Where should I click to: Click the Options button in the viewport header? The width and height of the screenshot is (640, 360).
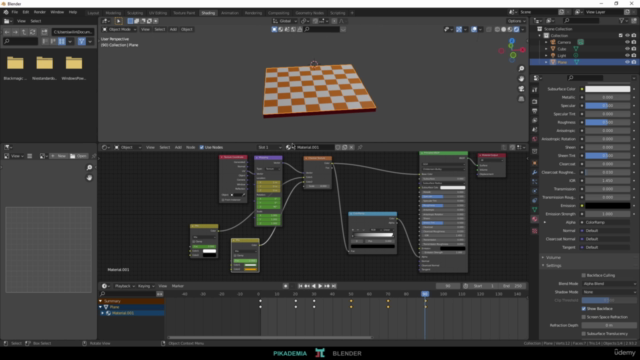point(516,21)
